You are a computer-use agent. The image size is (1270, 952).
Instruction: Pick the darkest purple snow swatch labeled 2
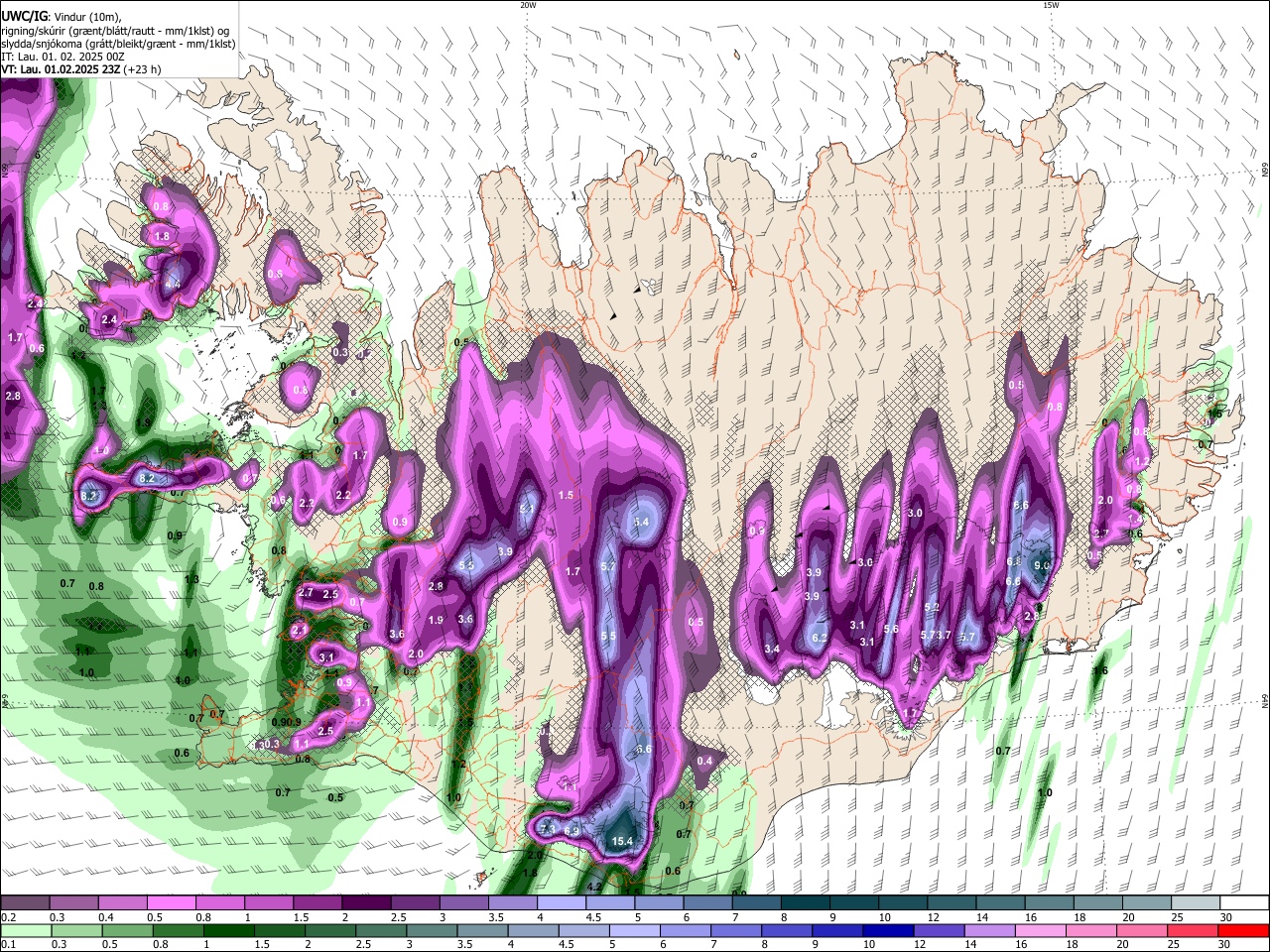(365, 902)
